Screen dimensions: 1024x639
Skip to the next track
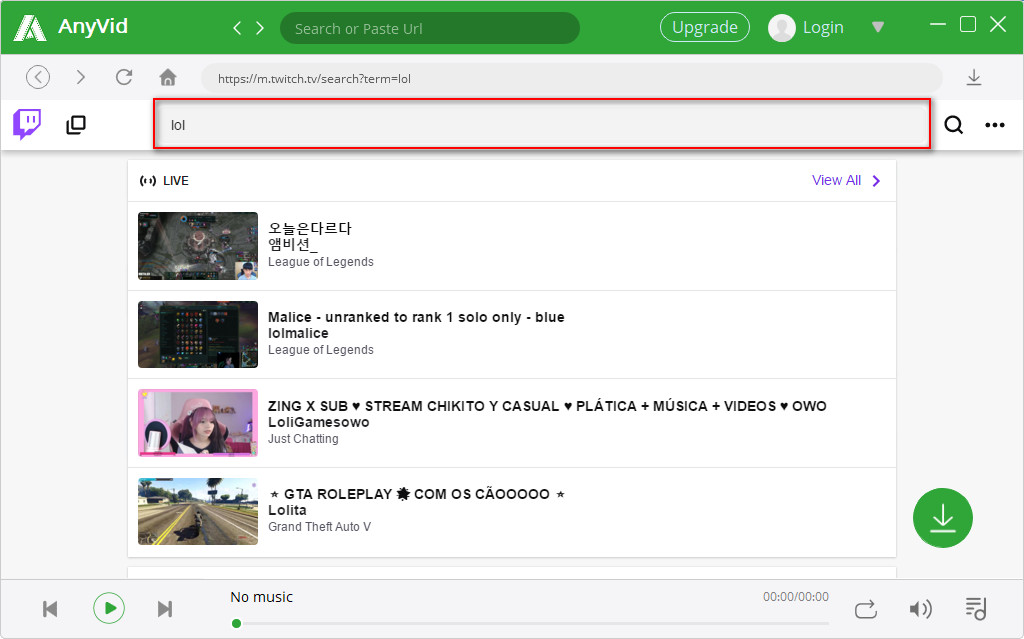pyautogui.click(x=165, y=609)
